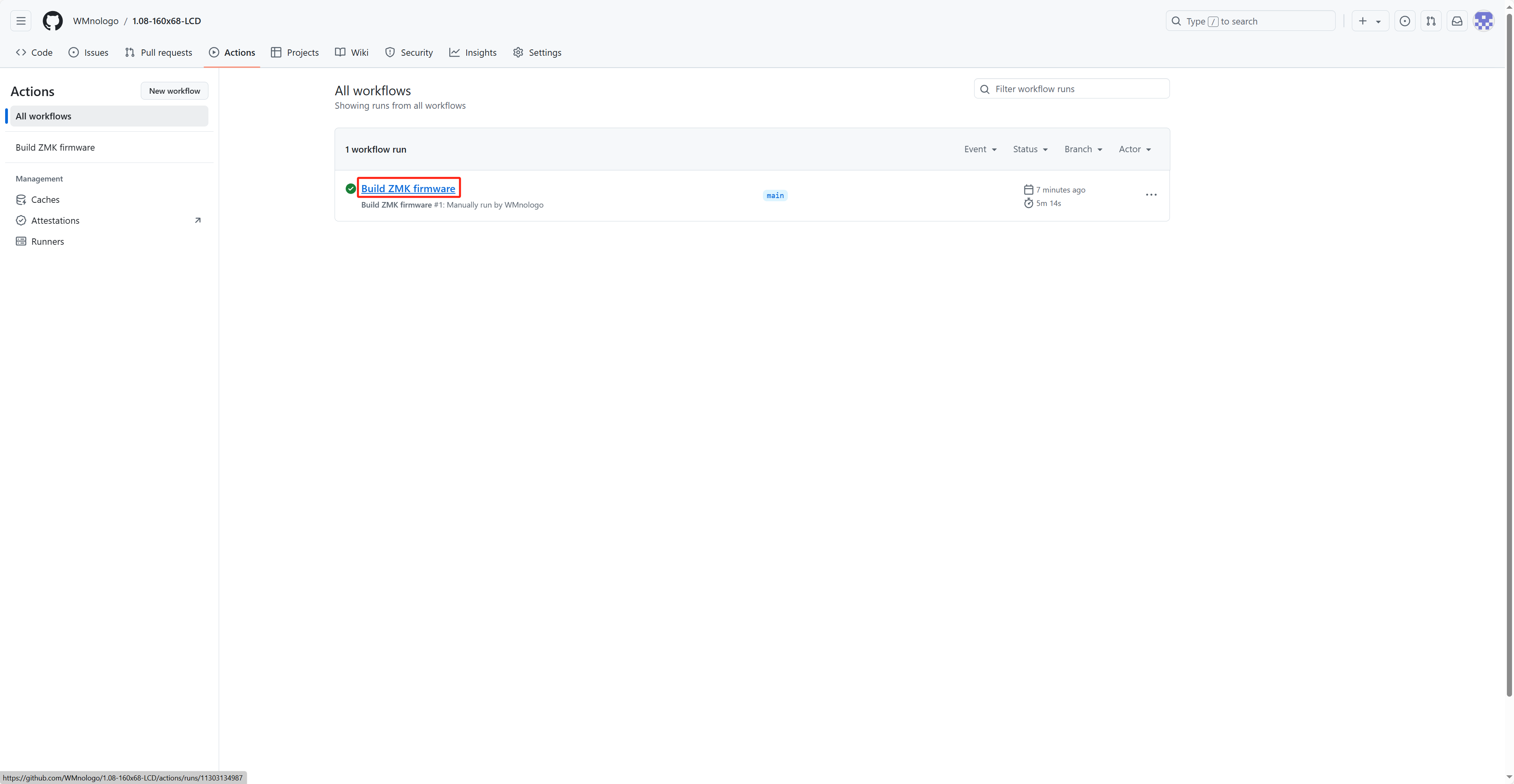This screenshot has height=784, width=1514.
Task: Open Attestations under Management
Action: [x=109, y=220]
